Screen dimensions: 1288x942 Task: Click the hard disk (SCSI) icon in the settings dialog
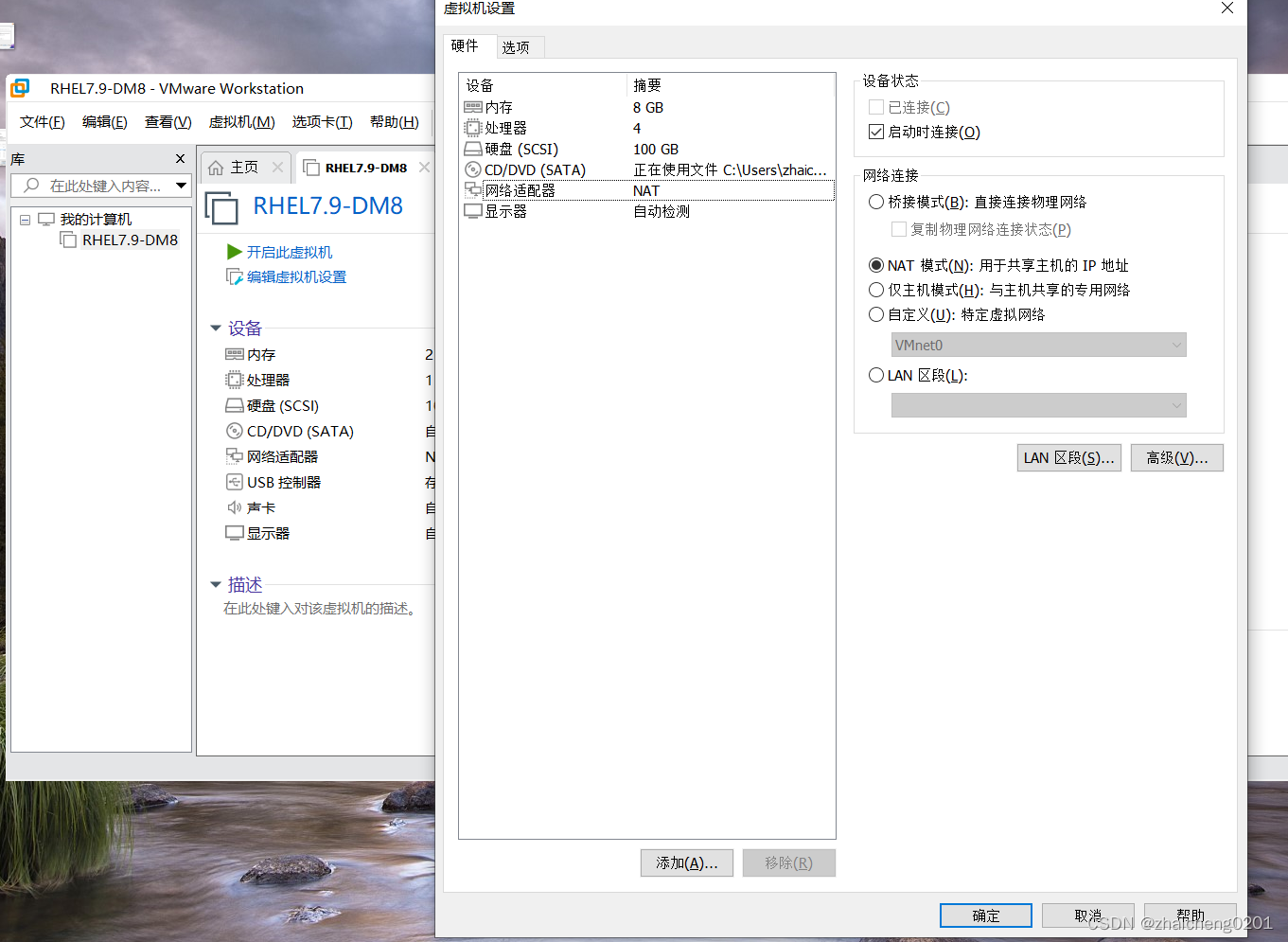point(473,149)
